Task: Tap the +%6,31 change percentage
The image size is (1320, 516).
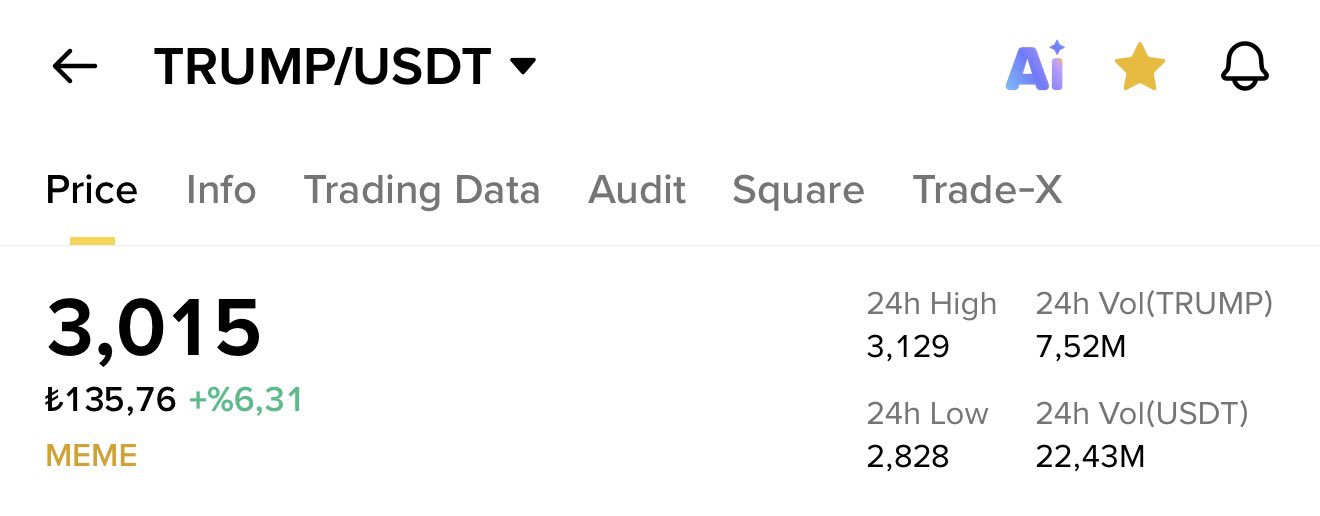Action: pos(246,400)
